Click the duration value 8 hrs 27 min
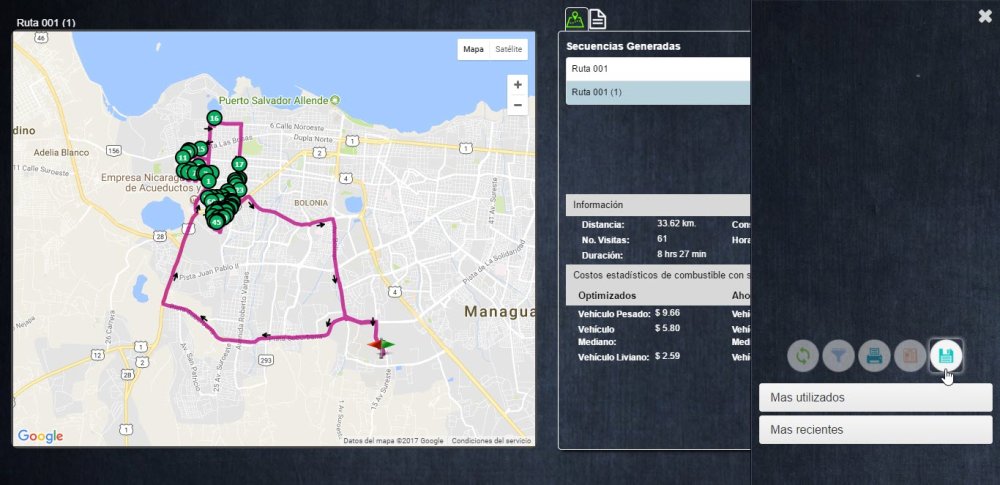Screen dimensions: 1000x485 click(x=682, y=254)
